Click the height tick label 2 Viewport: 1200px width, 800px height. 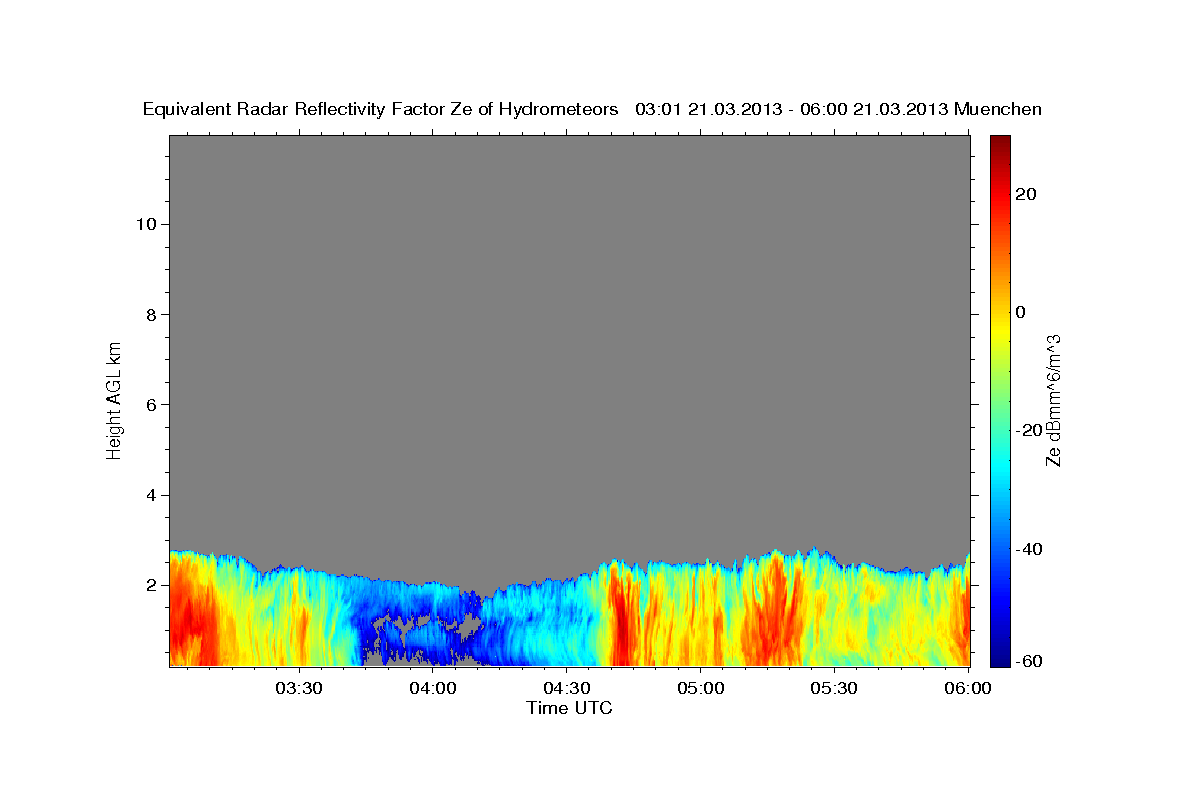(151, 585)
